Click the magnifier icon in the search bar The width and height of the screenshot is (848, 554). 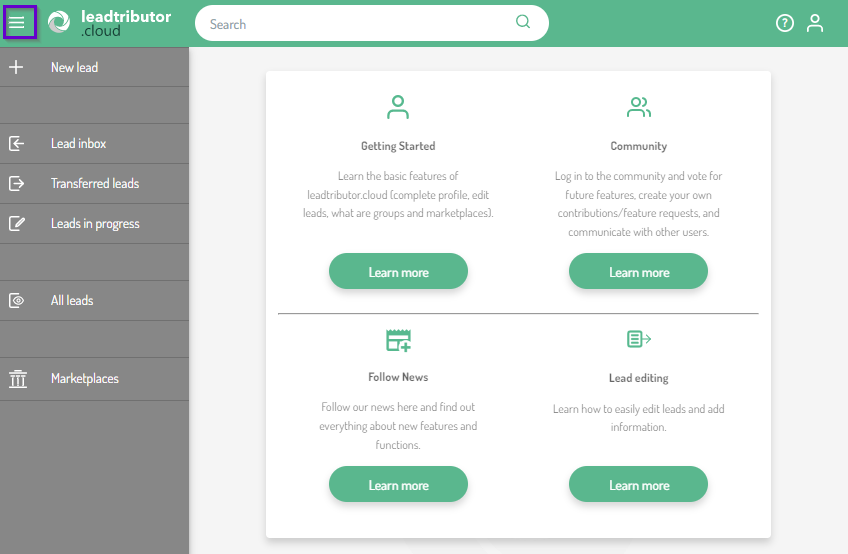[x=523, y=23]
